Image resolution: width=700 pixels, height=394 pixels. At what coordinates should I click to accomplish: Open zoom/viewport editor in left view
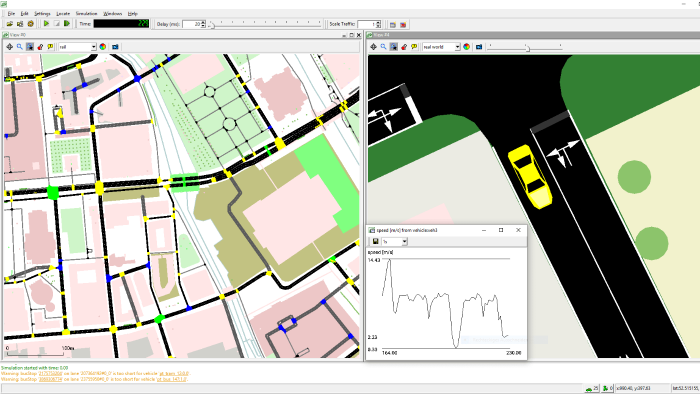click(20, 46)
